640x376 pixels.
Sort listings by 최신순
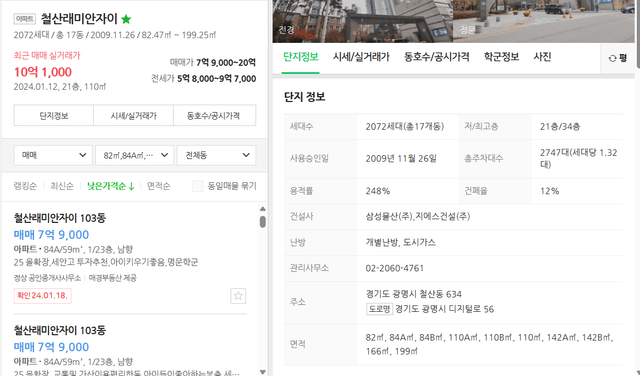point(62,186)
